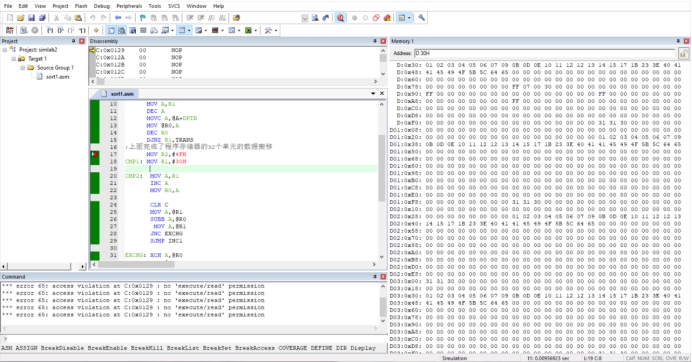This screenshot has width=692, height=362.
Task: Save the current file with the floppy icon
Action: coord(31,18)
